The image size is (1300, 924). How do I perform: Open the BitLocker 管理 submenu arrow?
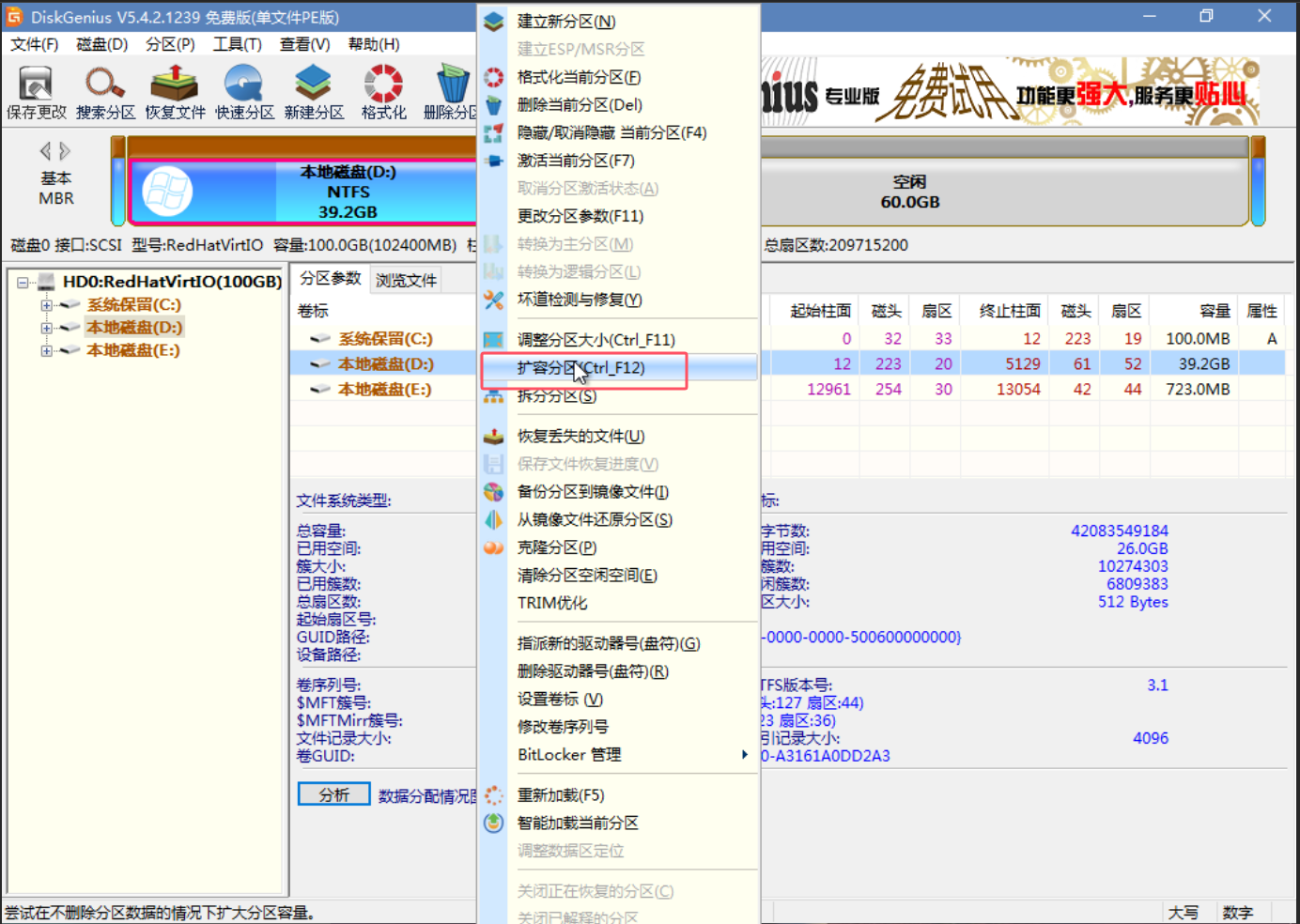click(744, 755)
